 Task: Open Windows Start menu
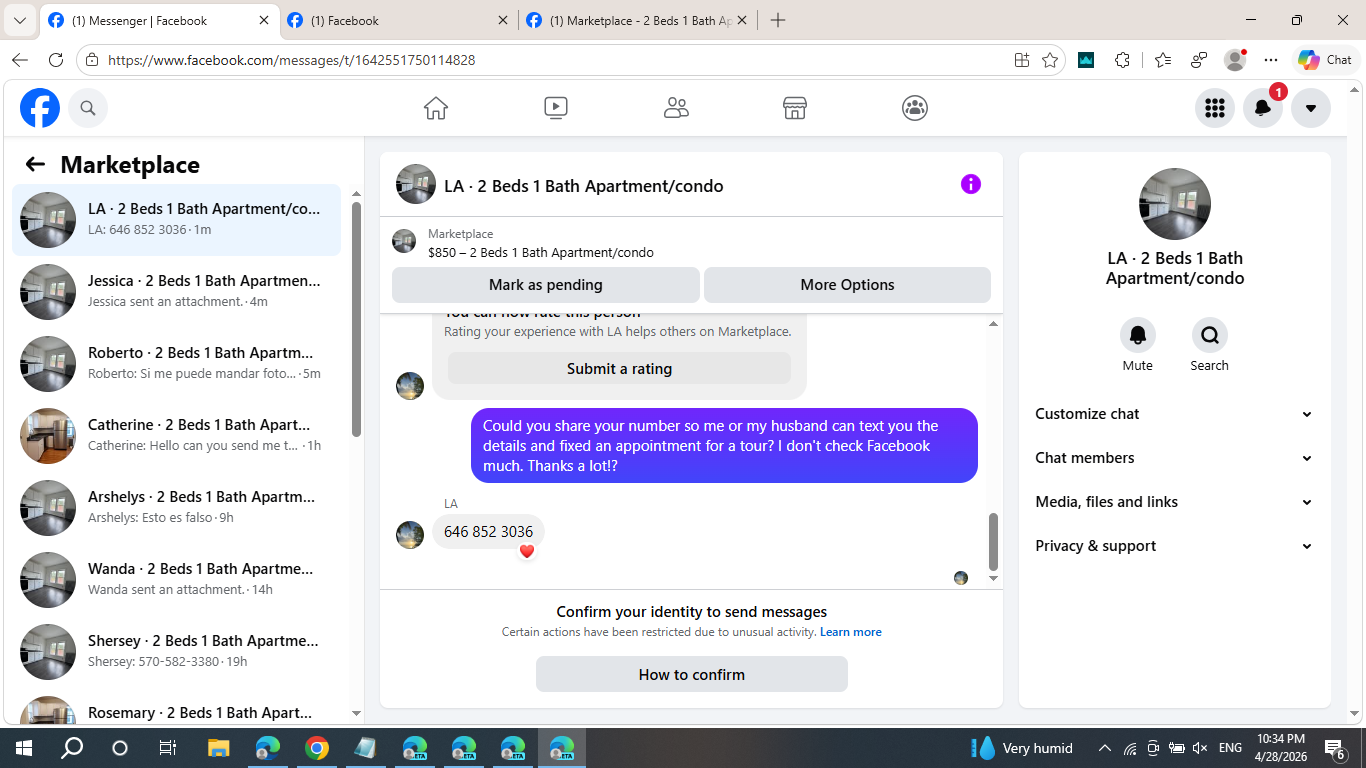[24, 748]
